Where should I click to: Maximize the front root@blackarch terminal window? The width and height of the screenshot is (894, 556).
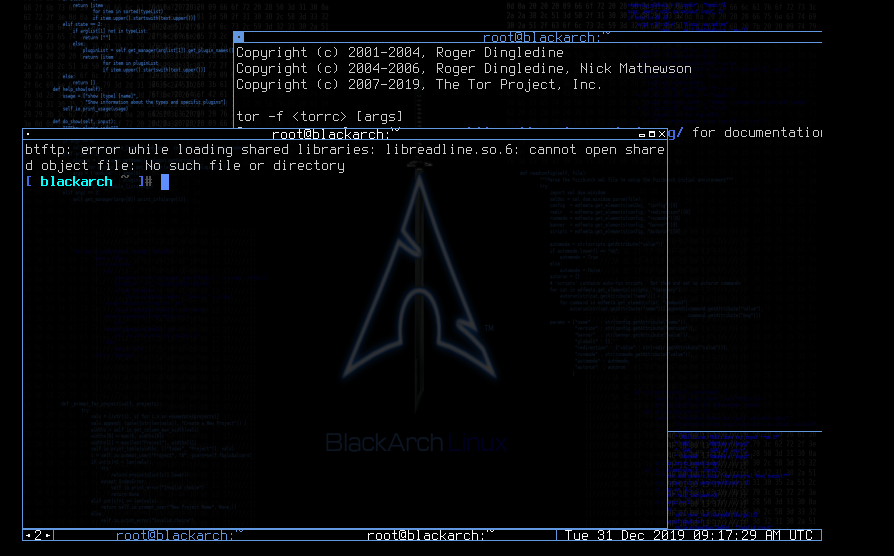coord(652,135)
